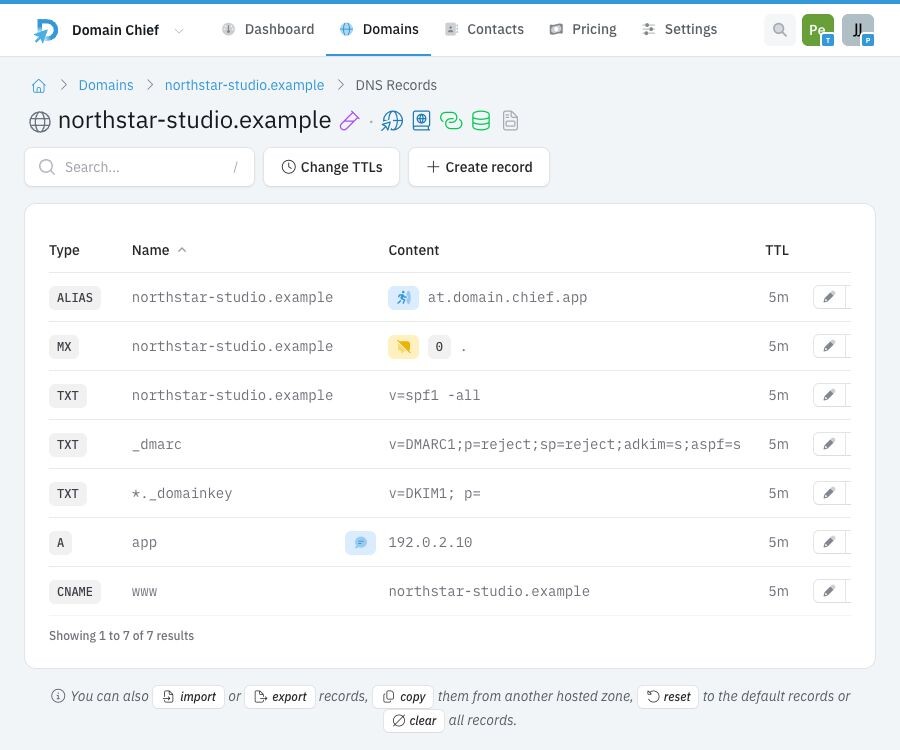Click the globe icon left of domain title

[x=40, y=122]
